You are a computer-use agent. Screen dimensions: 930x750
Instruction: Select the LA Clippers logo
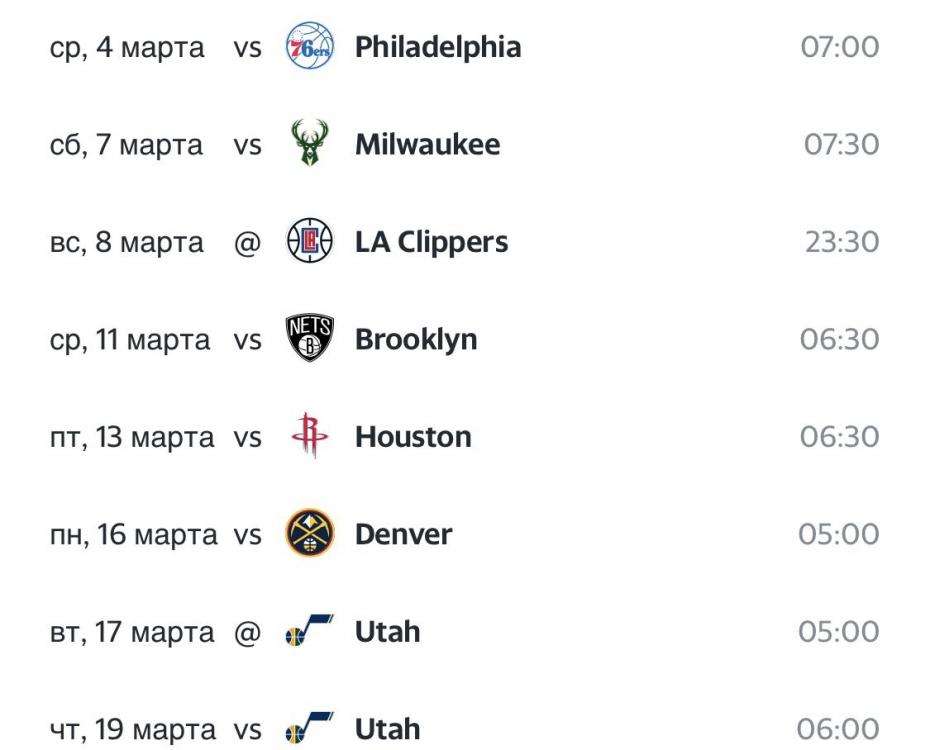pos(309,242)
